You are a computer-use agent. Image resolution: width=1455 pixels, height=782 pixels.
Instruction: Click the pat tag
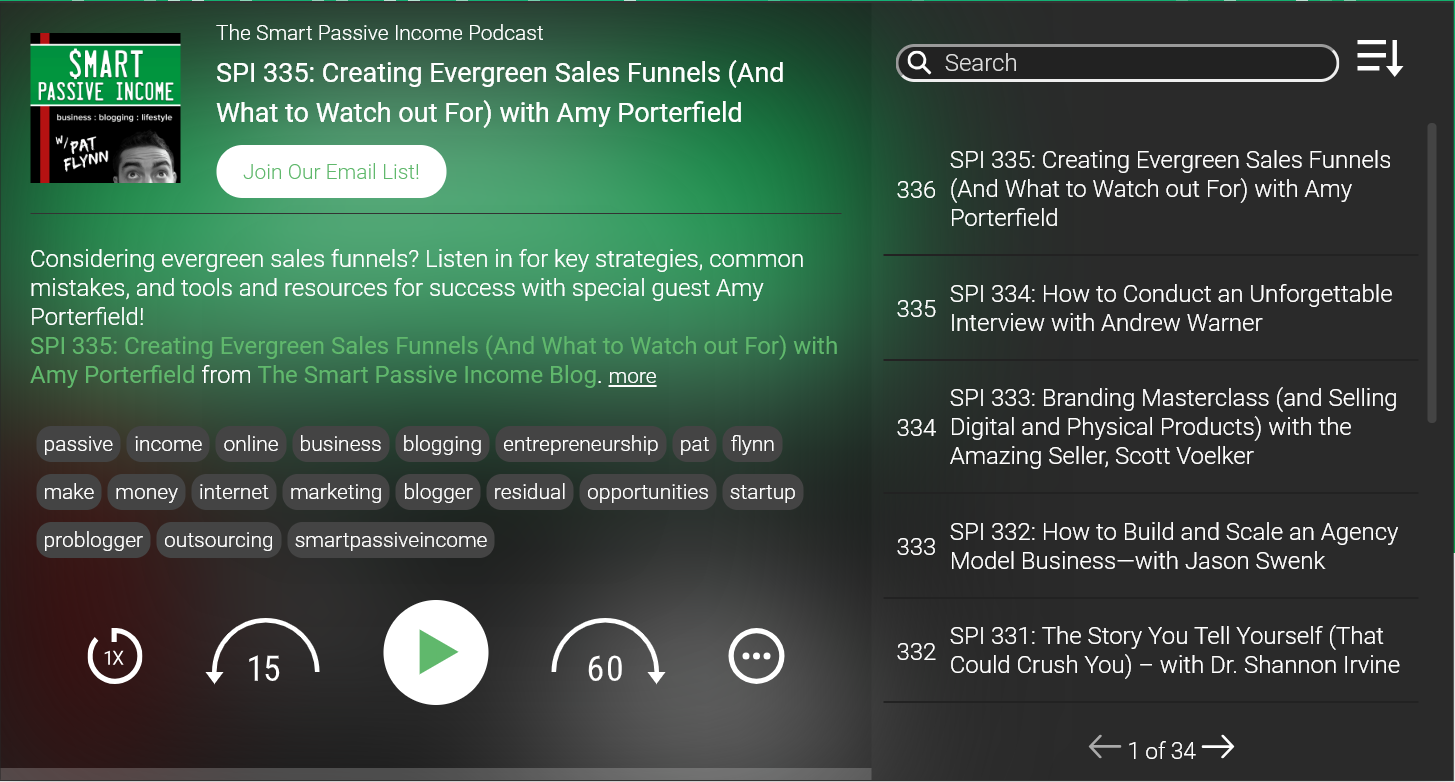click(694, 444)
